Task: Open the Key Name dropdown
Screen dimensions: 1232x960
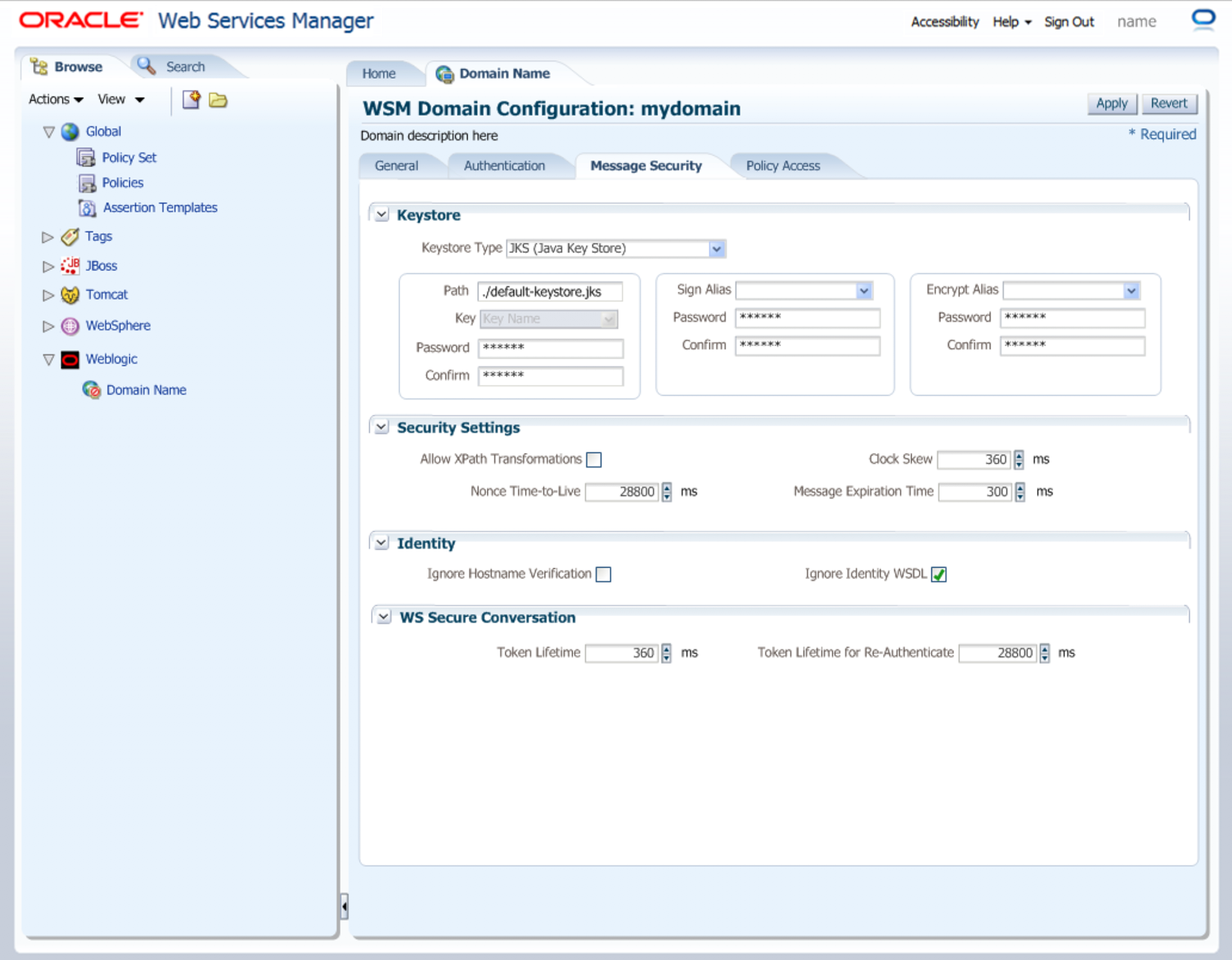Action: [609, 319]
